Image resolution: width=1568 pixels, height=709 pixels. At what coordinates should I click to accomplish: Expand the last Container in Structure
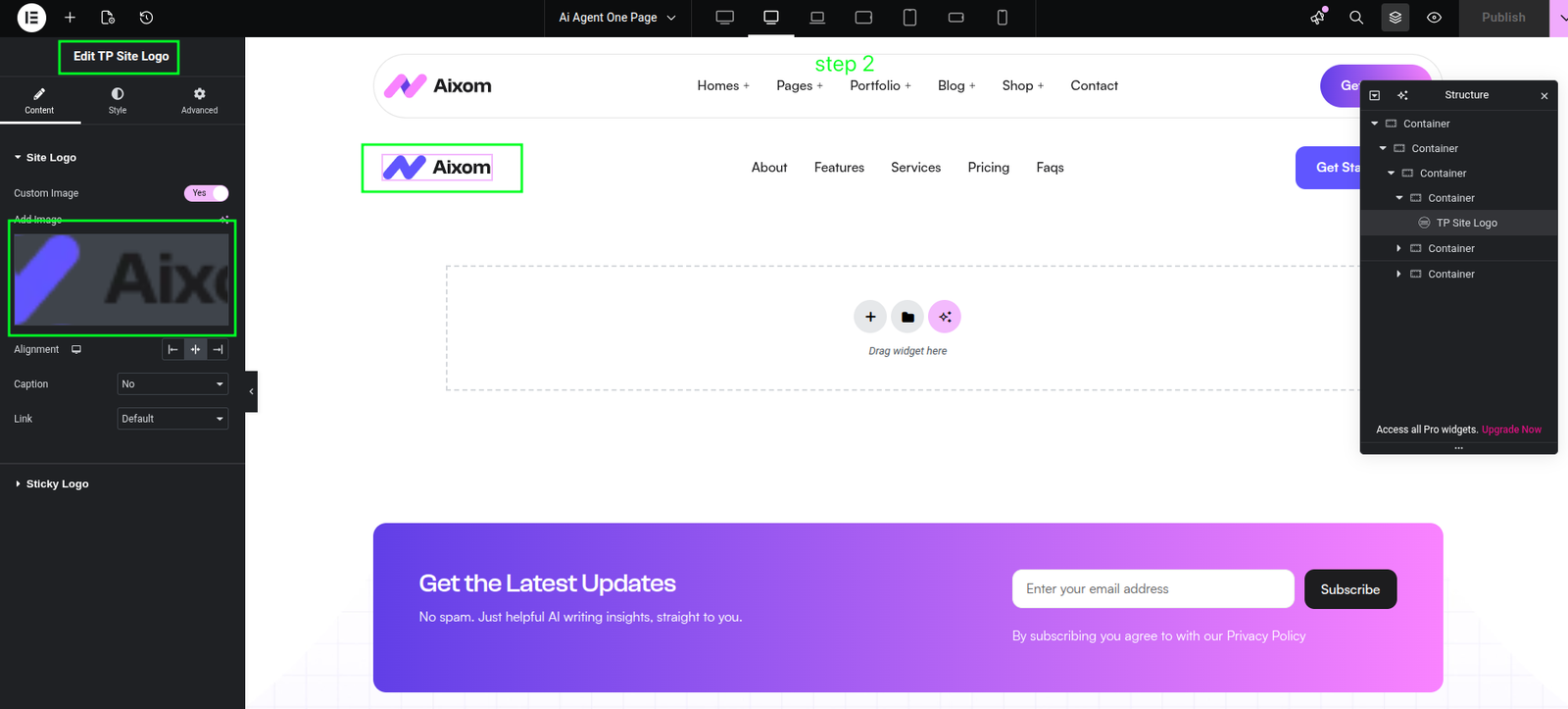point(1398,274)
